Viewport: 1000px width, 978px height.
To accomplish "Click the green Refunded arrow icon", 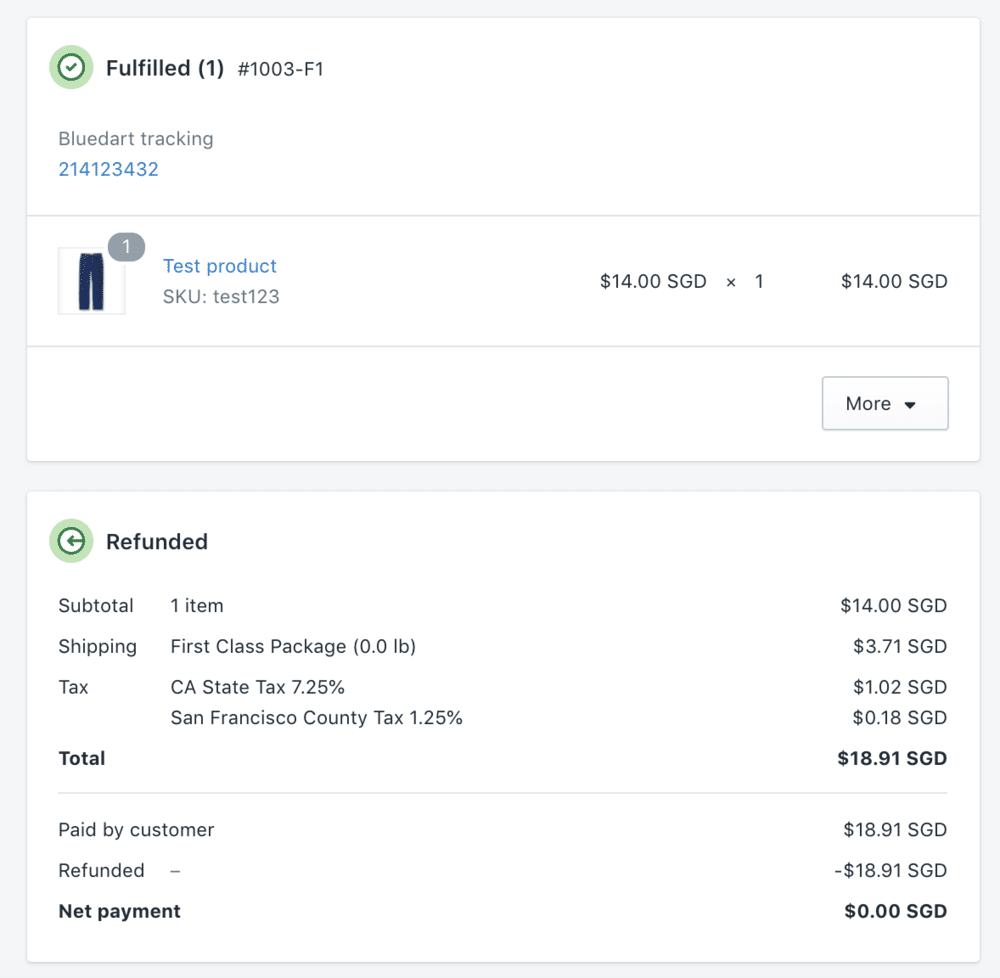I will click(71, 541).
